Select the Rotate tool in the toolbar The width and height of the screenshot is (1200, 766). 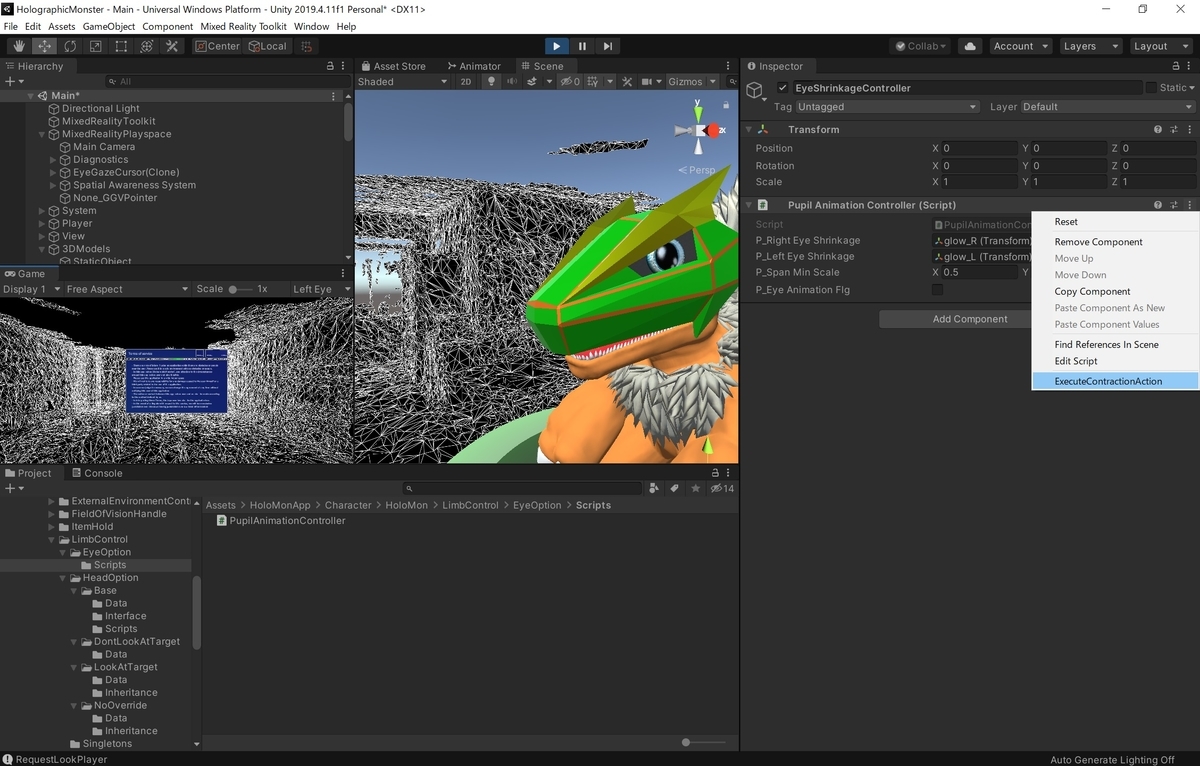tap(70, 46)
